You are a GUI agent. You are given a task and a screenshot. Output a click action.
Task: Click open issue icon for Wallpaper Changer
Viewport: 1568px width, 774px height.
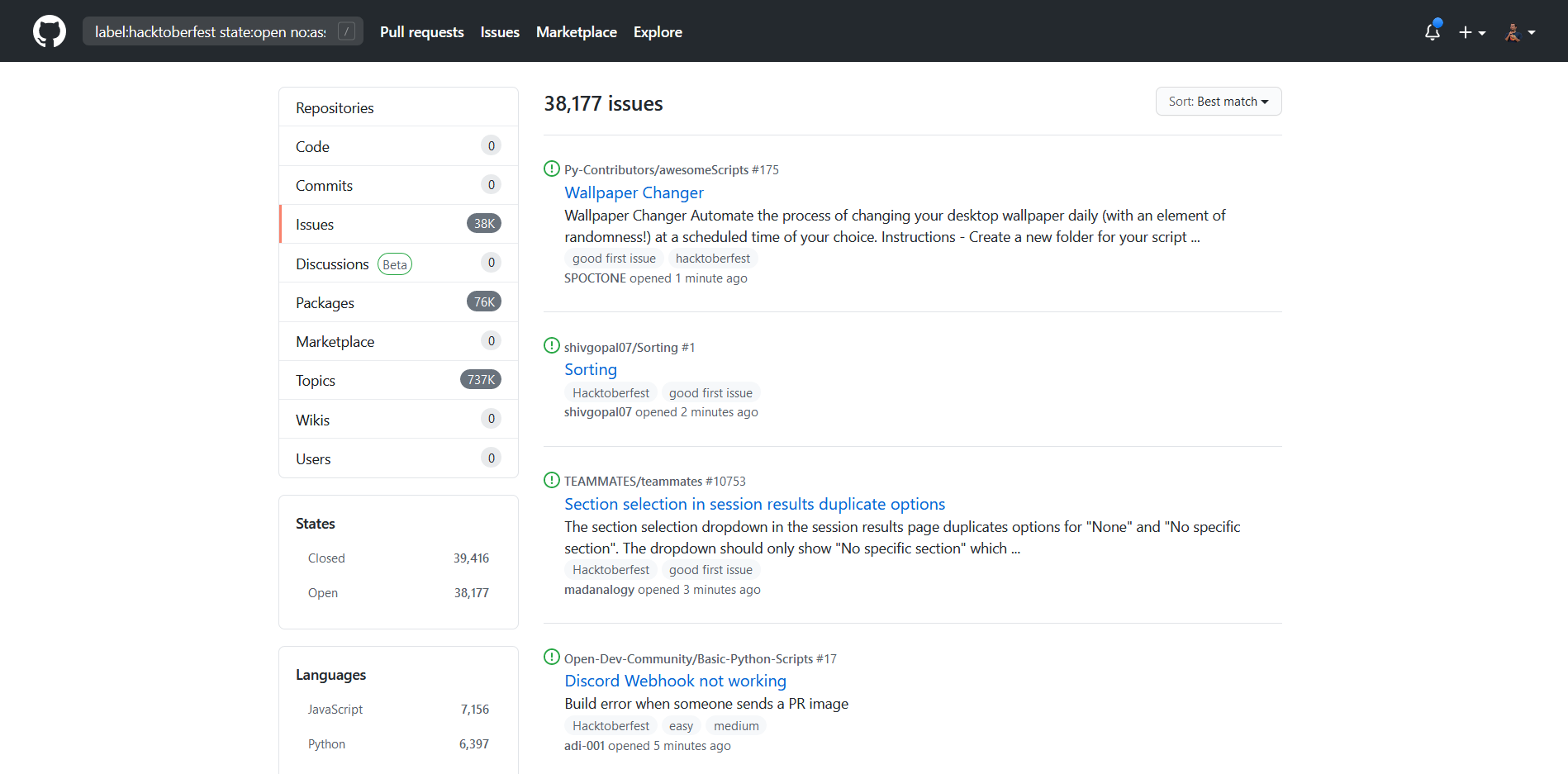coord(552,169)
